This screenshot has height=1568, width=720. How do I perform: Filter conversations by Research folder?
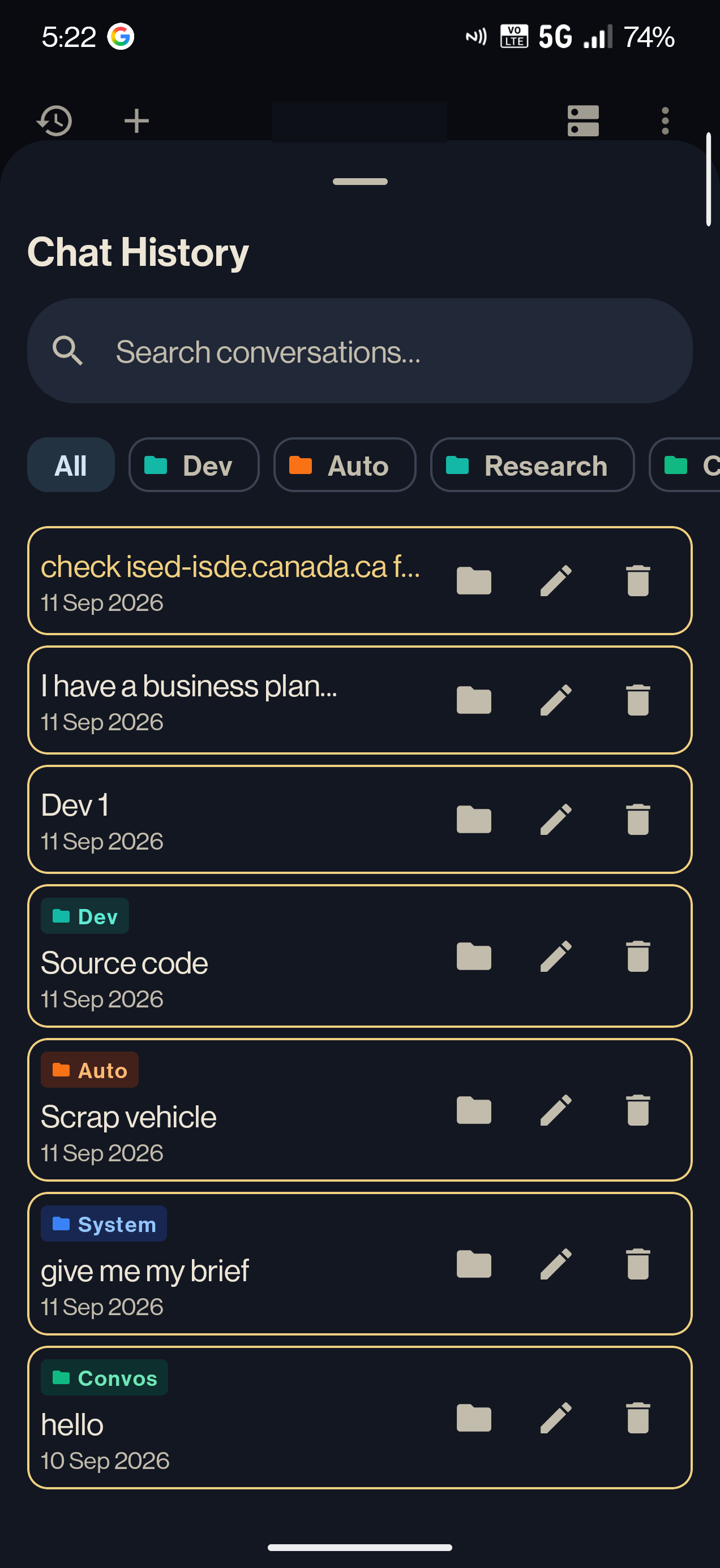(x=533, y=465)
